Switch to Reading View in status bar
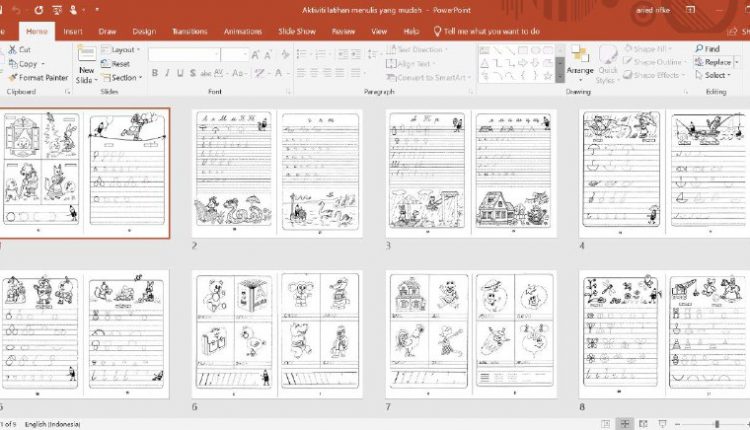750x430 pixels. (645, 424)
